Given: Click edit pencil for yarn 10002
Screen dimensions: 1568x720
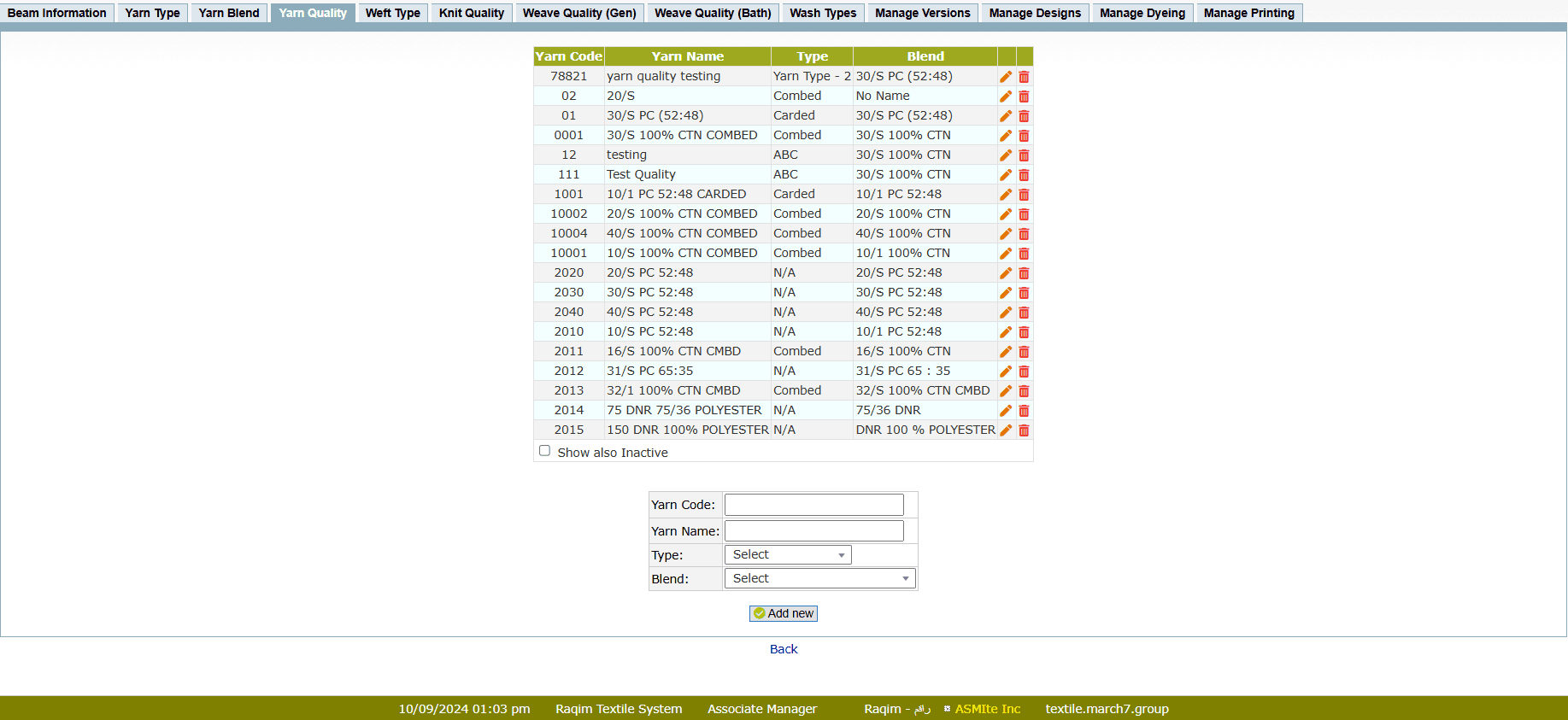Looking at the screenshot, I should (x=1006, y=214).
